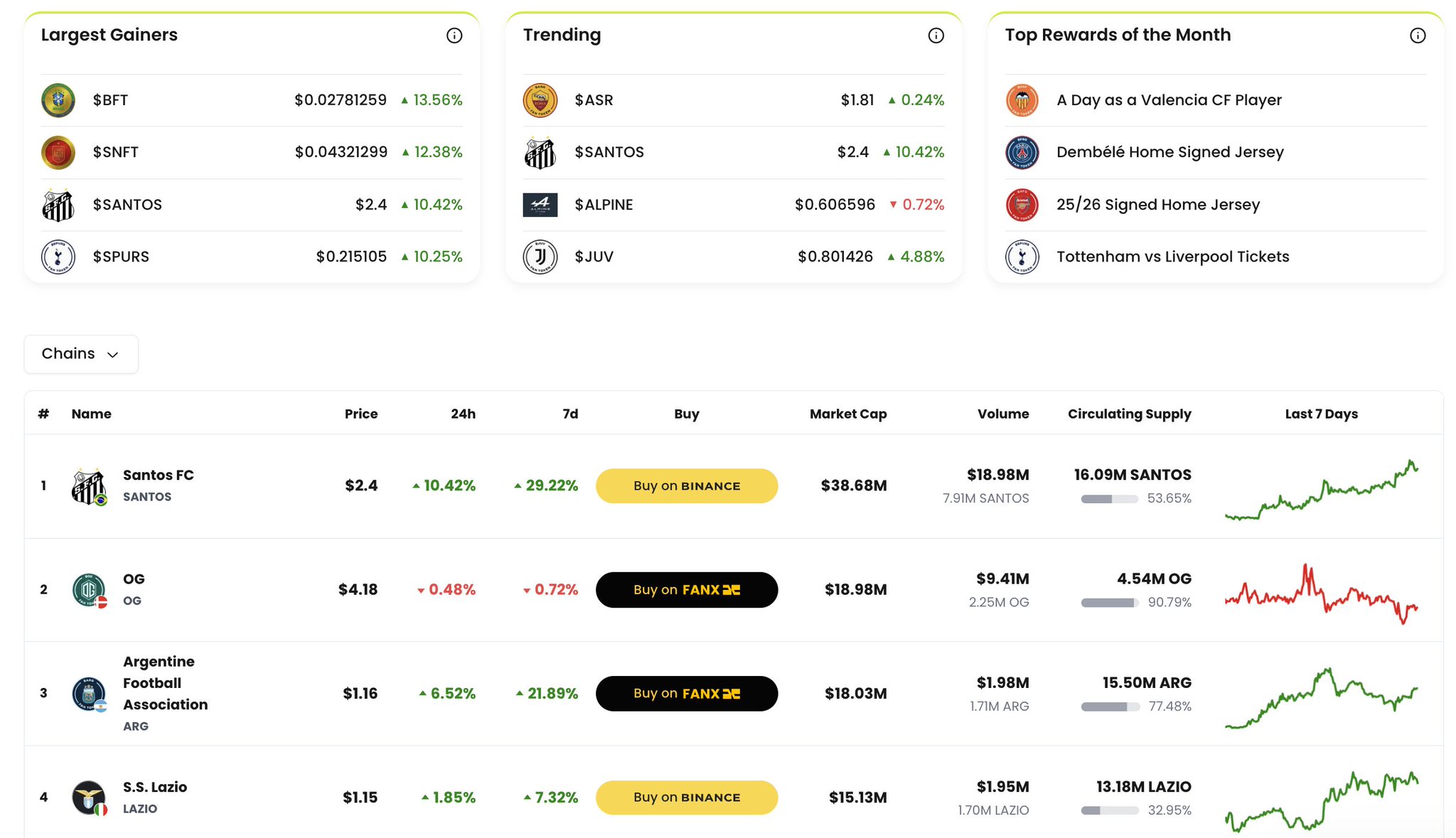Click the $BFT token logo

[x=58, y=100]
